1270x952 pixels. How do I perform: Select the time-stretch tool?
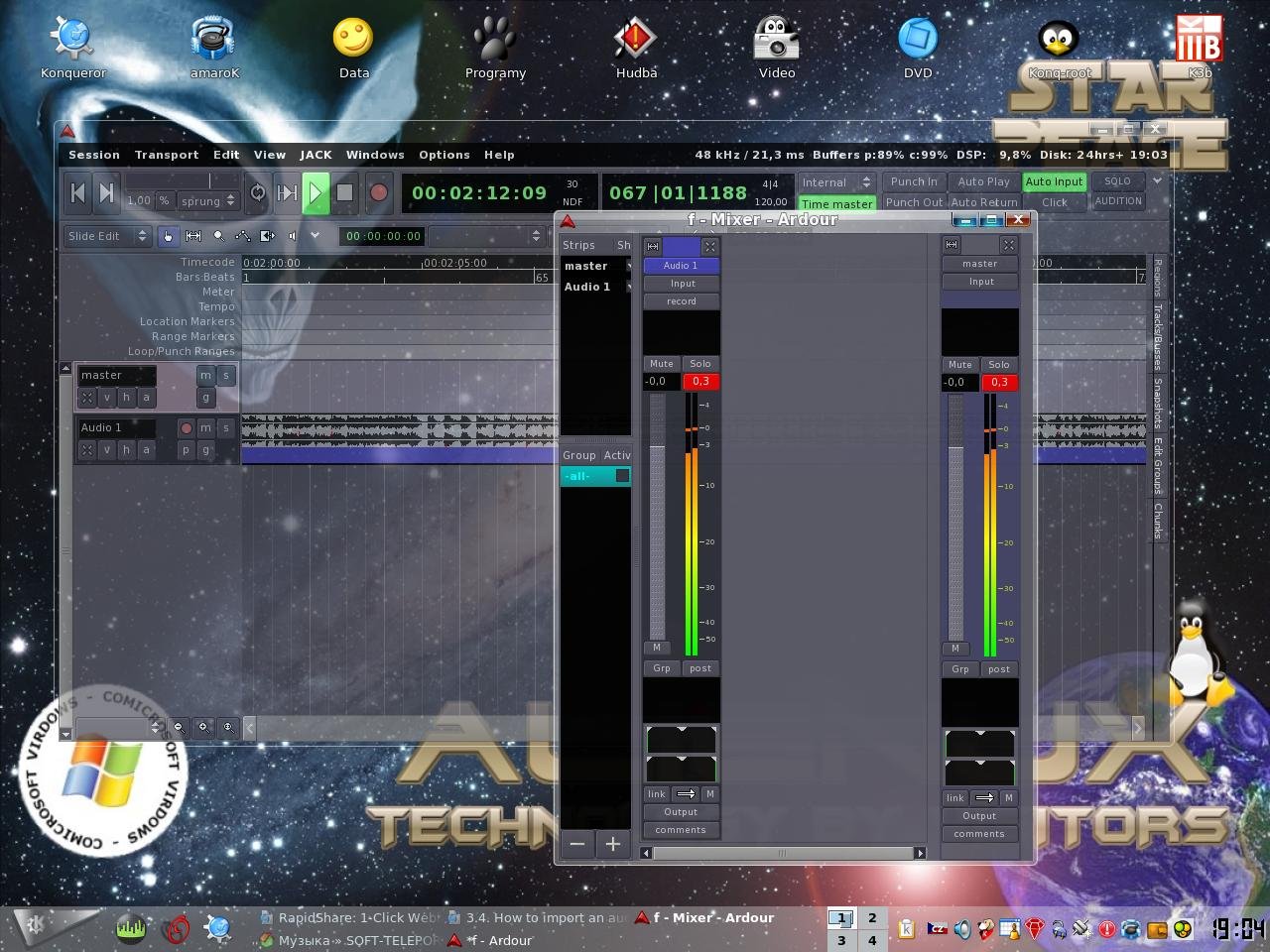(x=268, y=236)
